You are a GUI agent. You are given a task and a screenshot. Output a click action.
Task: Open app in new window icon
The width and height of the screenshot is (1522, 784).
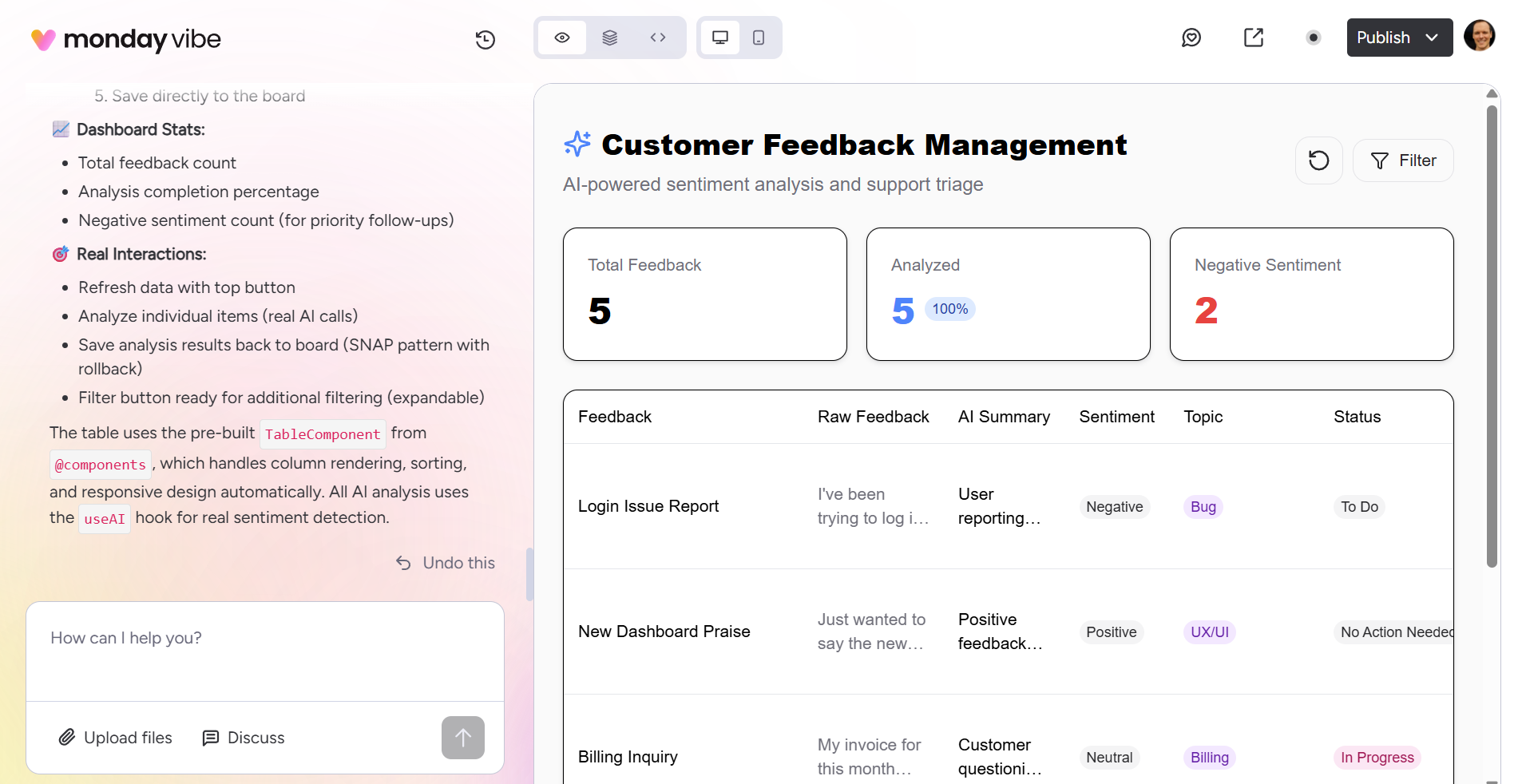click(1254, 38)
